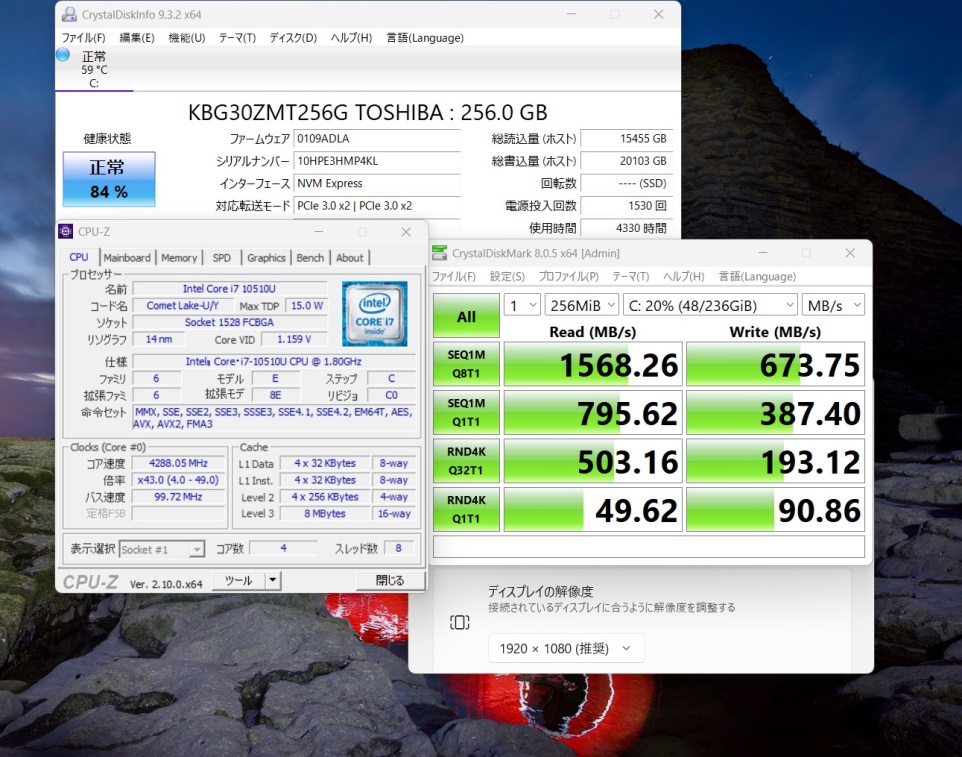Click the firmware field showing 0109ADLA
The image size is (962, 757).
coord(377,139)
